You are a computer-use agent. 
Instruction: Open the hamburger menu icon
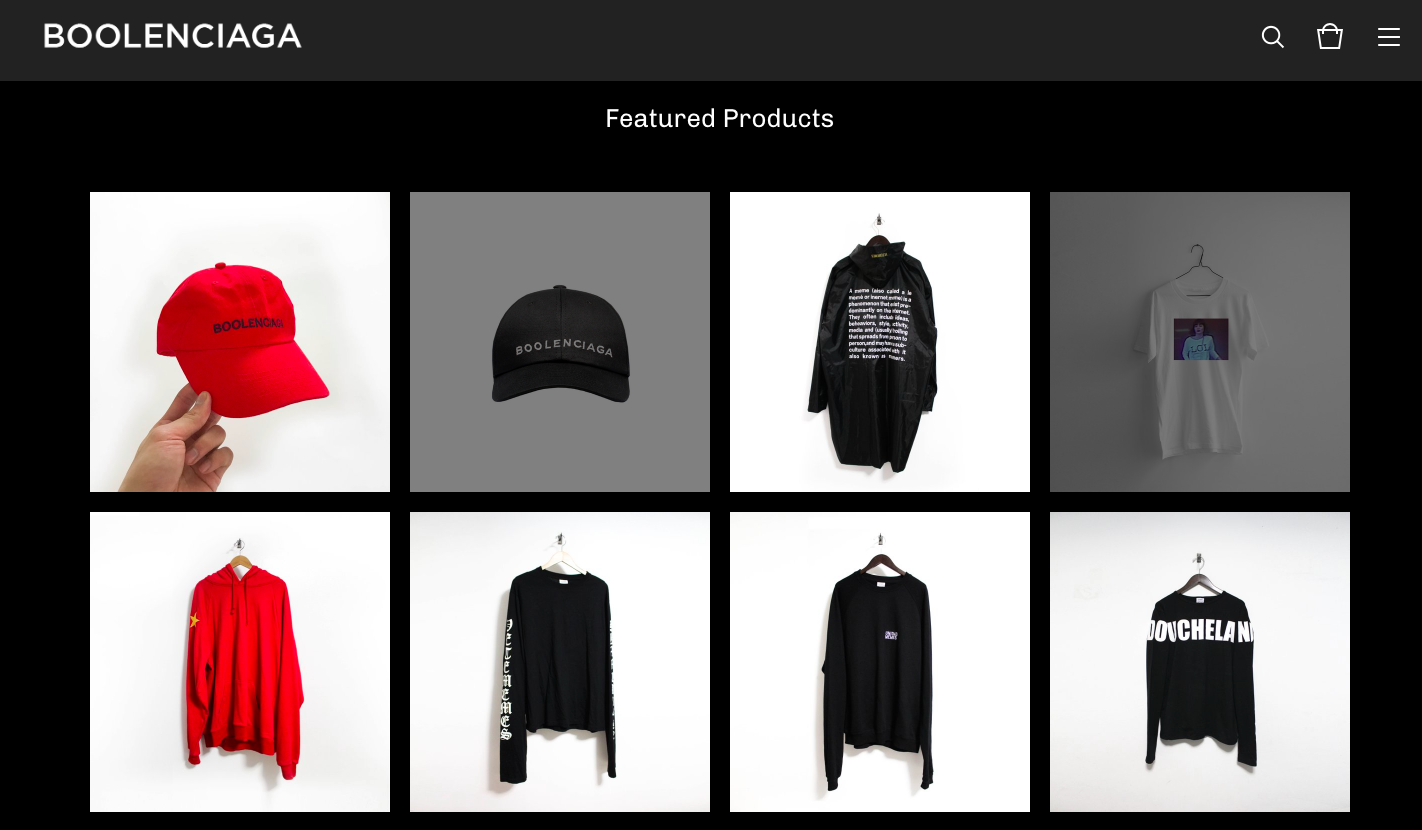click(x=1388, y=37)
